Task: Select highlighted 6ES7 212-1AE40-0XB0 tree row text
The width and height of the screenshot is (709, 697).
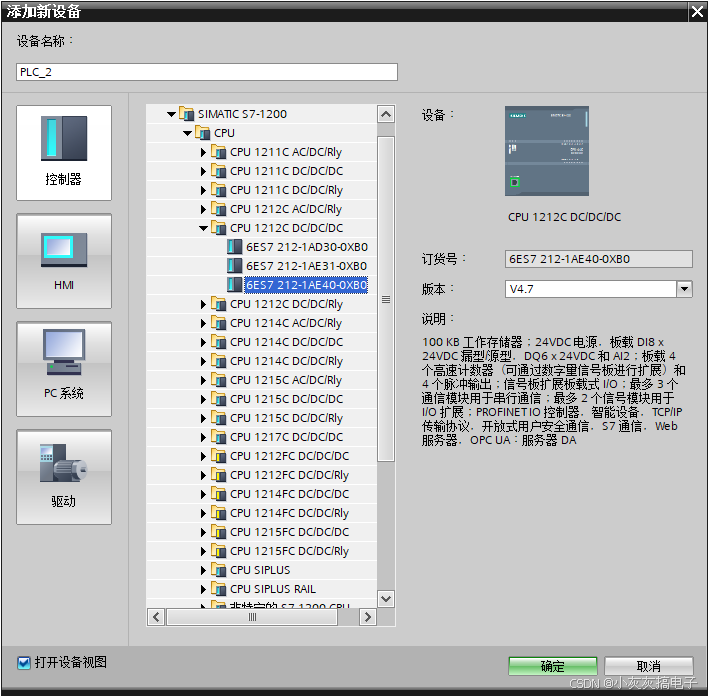Action: pyautogui.click(x=306, y=285)
